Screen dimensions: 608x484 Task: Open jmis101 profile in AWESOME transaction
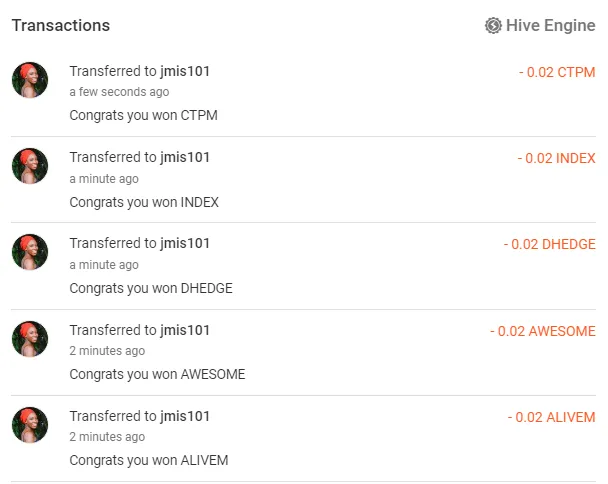[x=185, y=330]
